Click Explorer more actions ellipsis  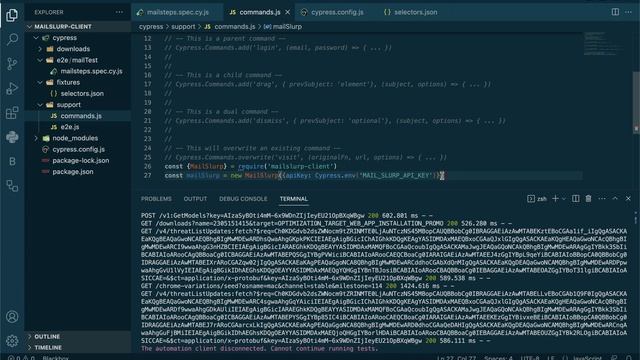click(x=119, y=12)
